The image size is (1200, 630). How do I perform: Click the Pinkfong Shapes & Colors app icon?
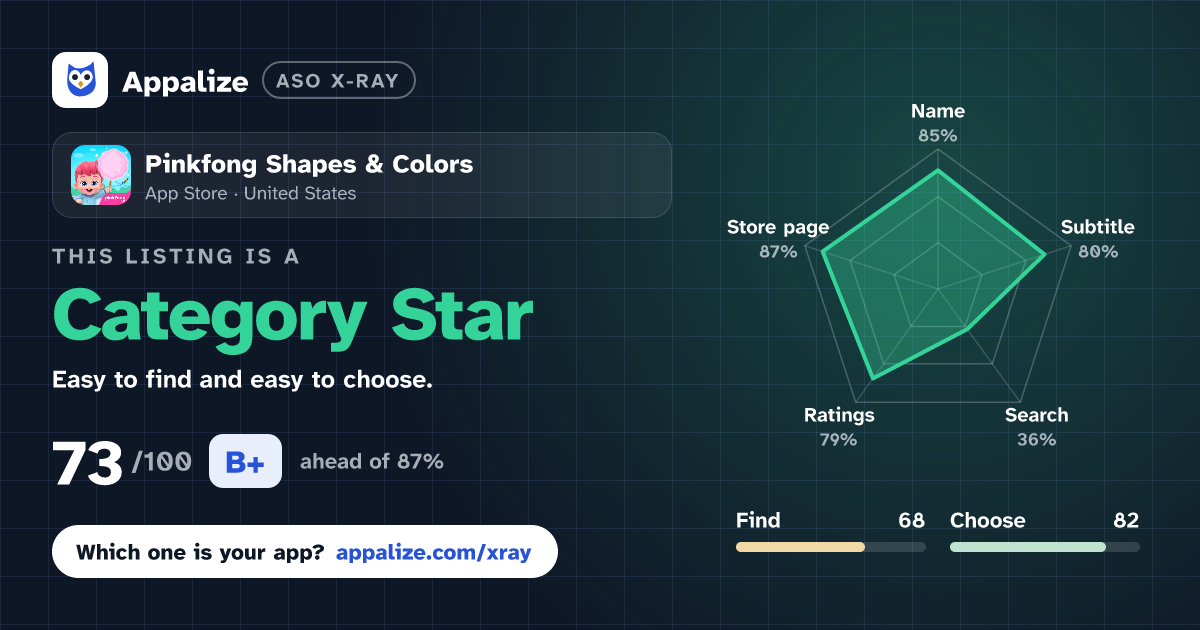pos(101,175)
